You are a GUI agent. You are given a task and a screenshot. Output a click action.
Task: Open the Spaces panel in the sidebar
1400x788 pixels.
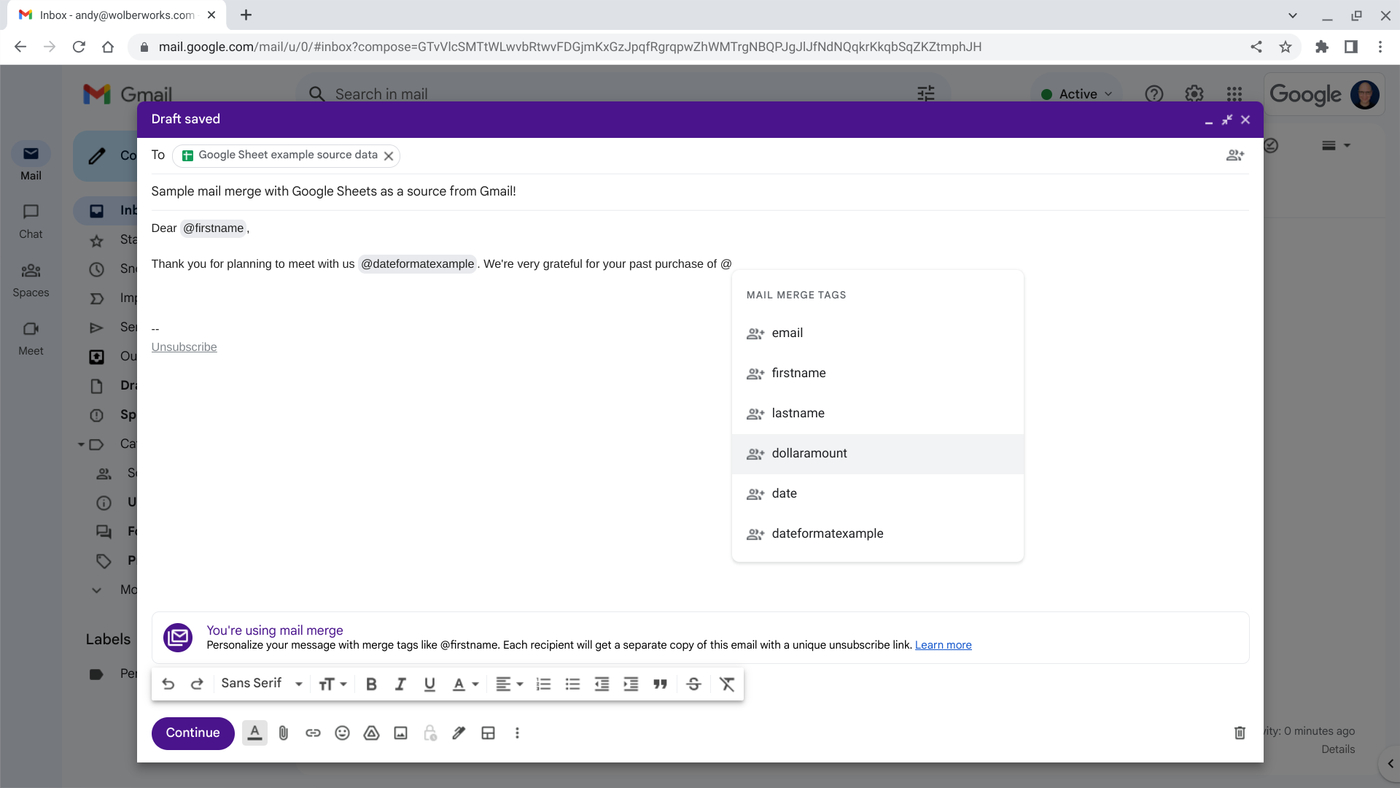pyautogui.click(x=30, y=278)
